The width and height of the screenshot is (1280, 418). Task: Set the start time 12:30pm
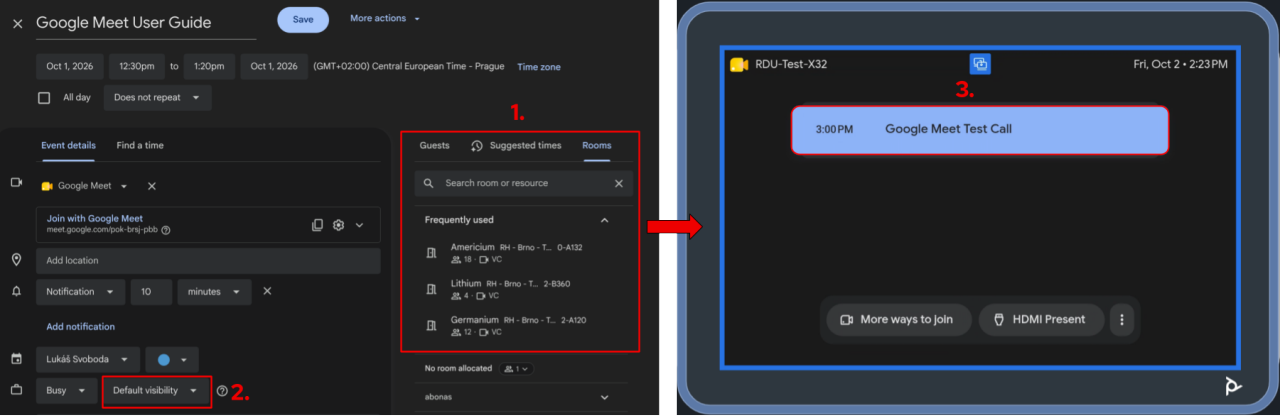click(x=137, y=67)
